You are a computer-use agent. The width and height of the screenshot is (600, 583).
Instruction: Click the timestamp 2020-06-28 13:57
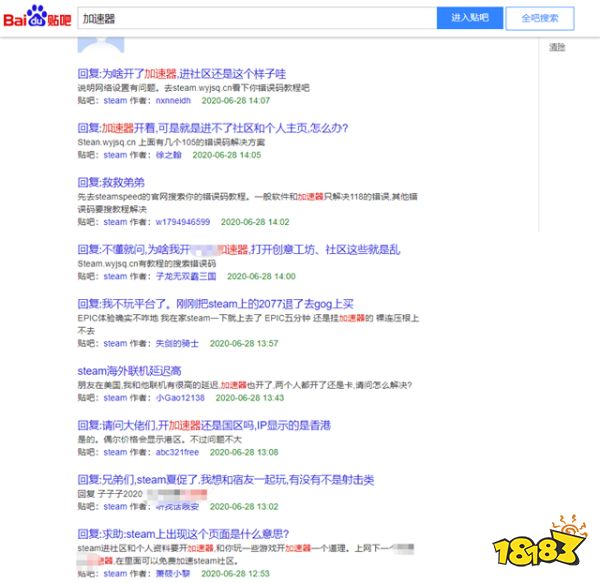pyautogui.click(x=244, y=343)
